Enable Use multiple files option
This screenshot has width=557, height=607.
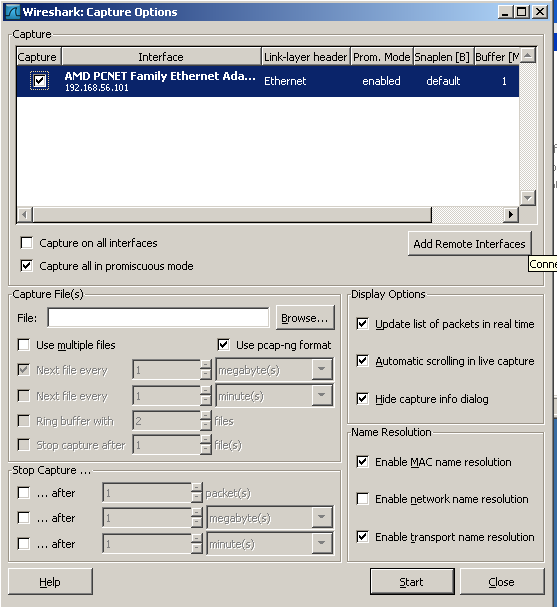pos(24,345)
